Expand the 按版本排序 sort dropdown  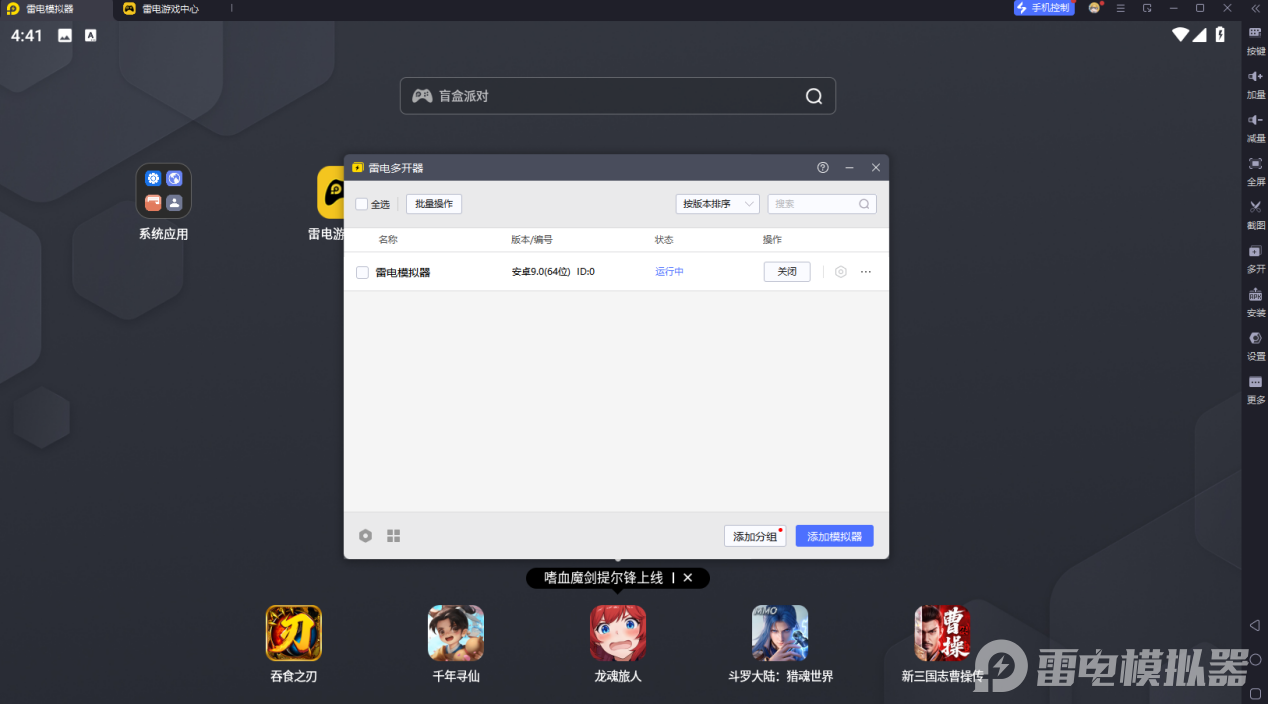718,204
